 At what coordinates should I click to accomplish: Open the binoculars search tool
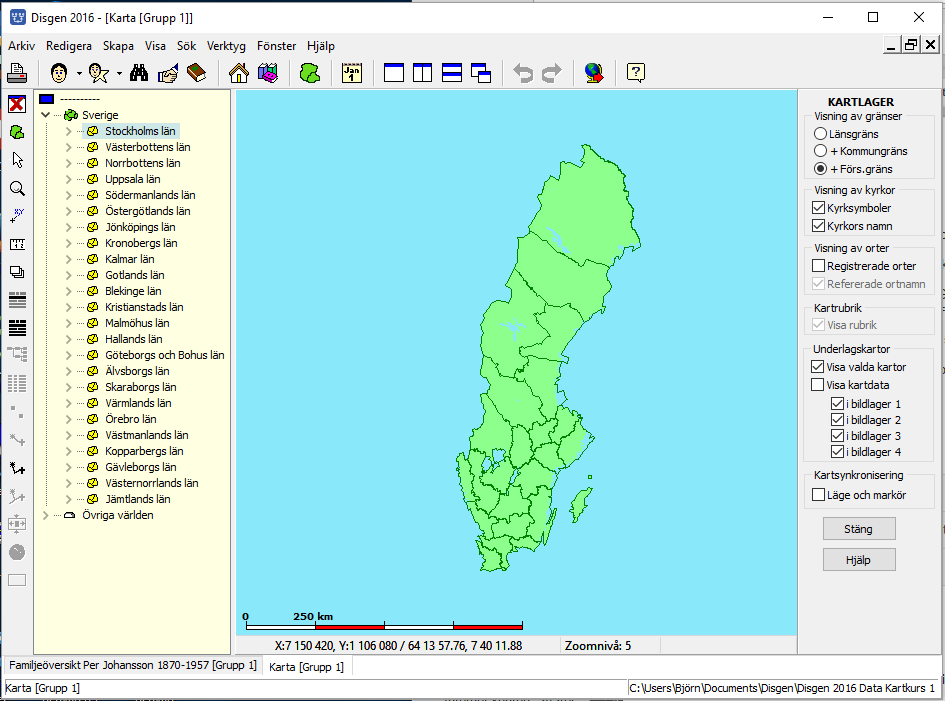pyautogui.click(x=139, y=73)
